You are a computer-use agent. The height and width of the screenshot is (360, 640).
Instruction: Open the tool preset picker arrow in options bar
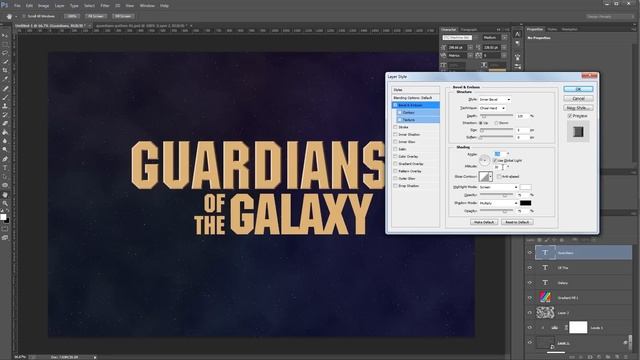click(16, 16)
